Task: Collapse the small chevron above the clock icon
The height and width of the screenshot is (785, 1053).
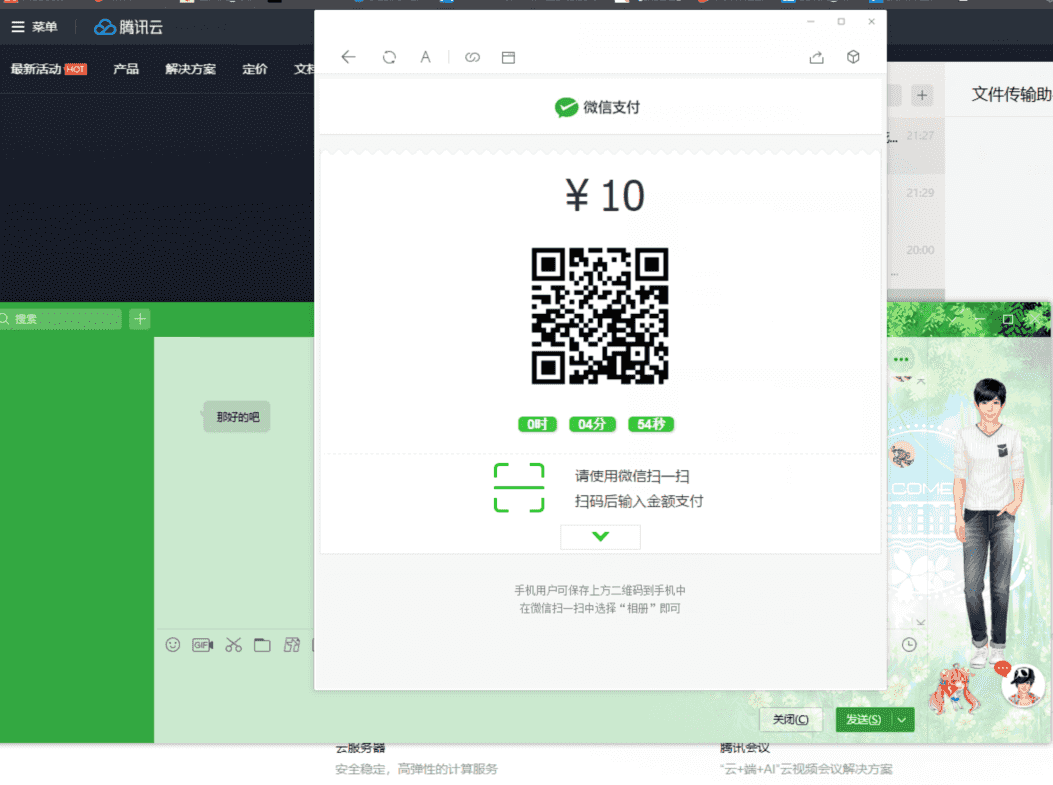Action: [x=921, y=622]
